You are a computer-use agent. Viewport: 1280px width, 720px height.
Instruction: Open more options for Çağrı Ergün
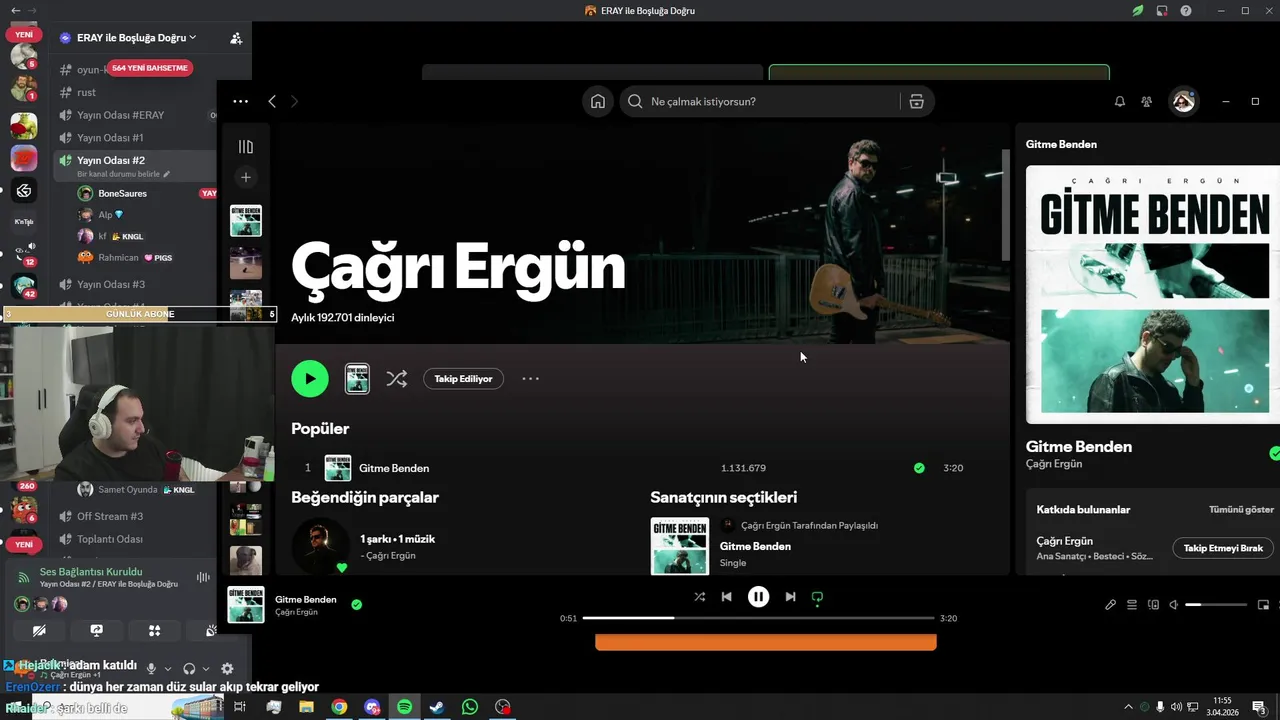[530, 379]
